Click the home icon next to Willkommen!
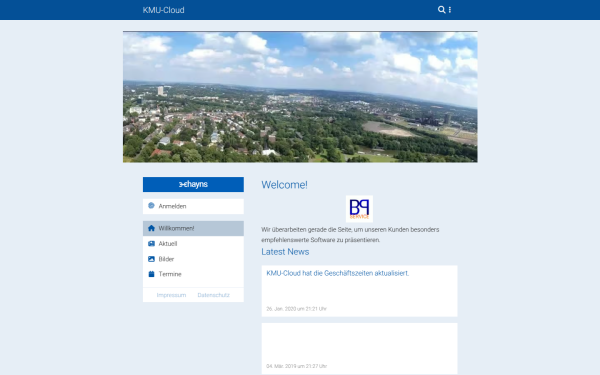 (x=151, y=228)
